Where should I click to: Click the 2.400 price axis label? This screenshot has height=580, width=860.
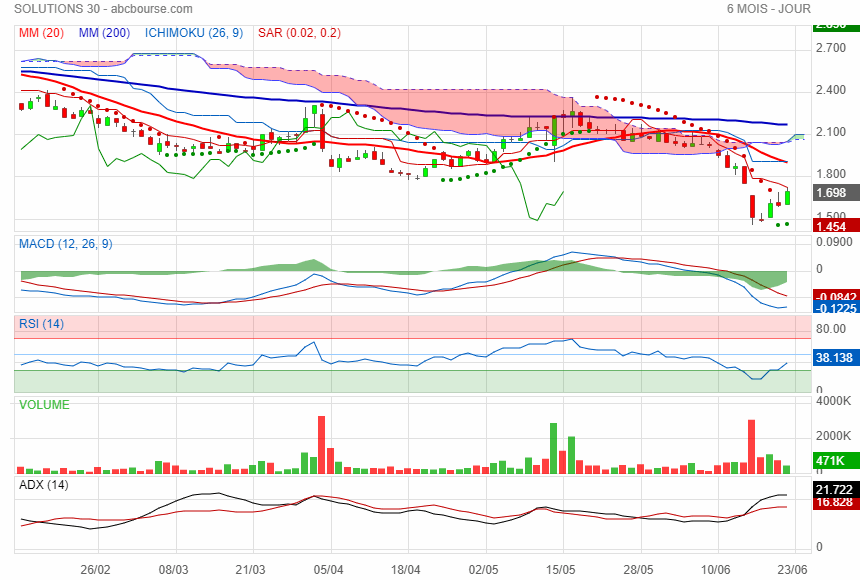pyautogui.click(x=831, y=90)
